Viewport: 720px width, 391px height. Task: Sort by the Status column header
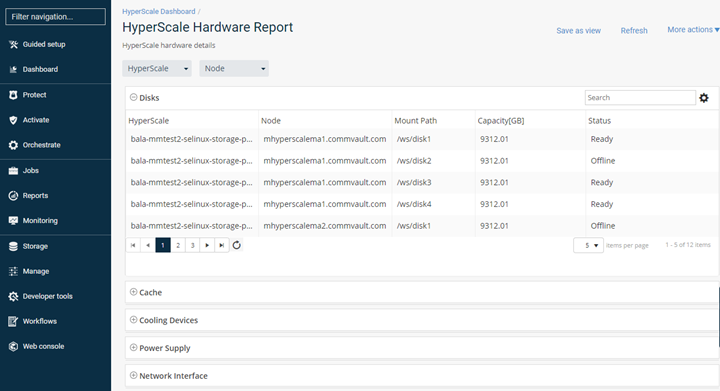600,121
